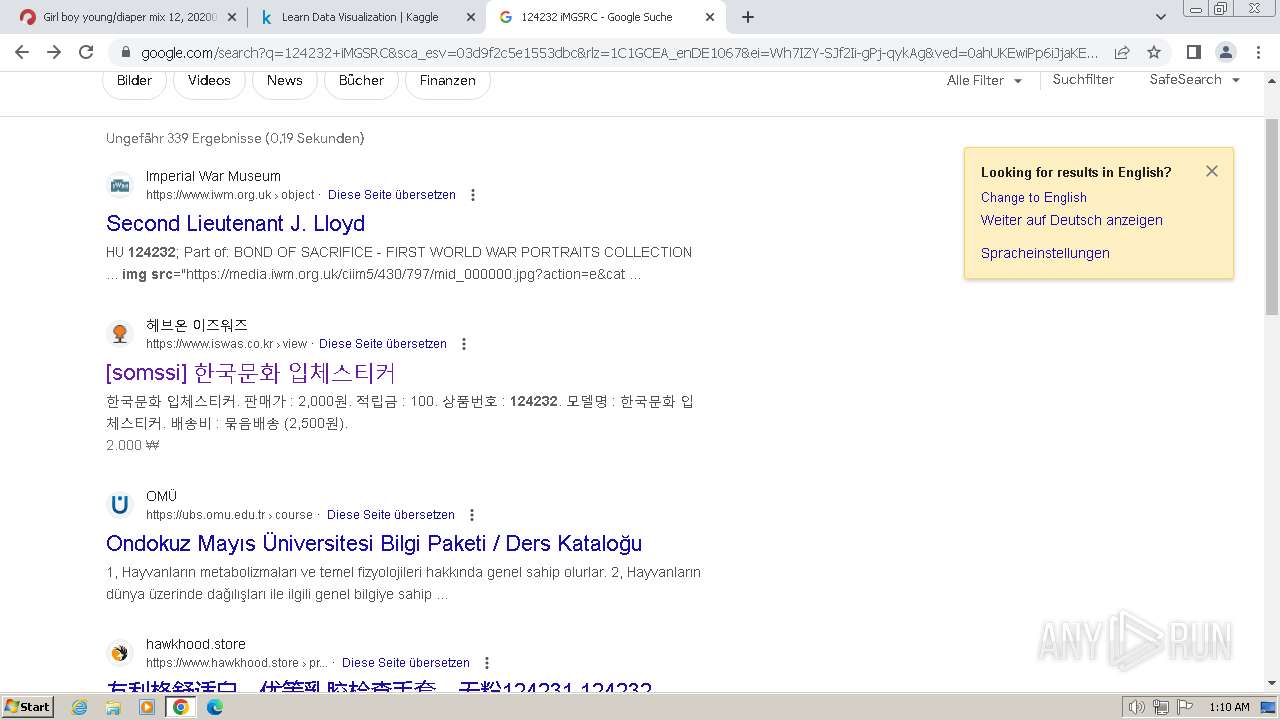
Task: Open site info lock icon
Action: [125, 53]
